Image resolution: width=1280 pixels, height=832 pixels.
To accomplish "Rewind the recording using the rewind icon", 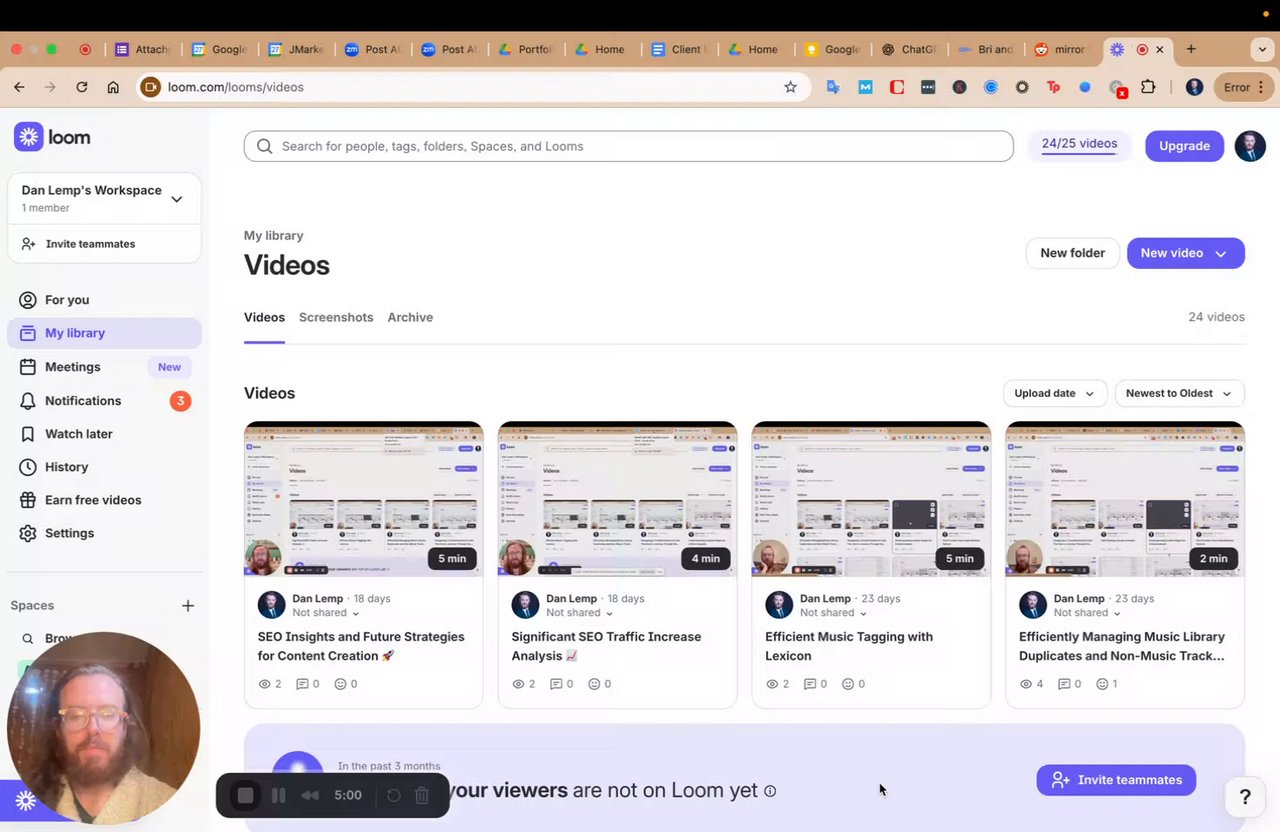I will tap(310, 795).
